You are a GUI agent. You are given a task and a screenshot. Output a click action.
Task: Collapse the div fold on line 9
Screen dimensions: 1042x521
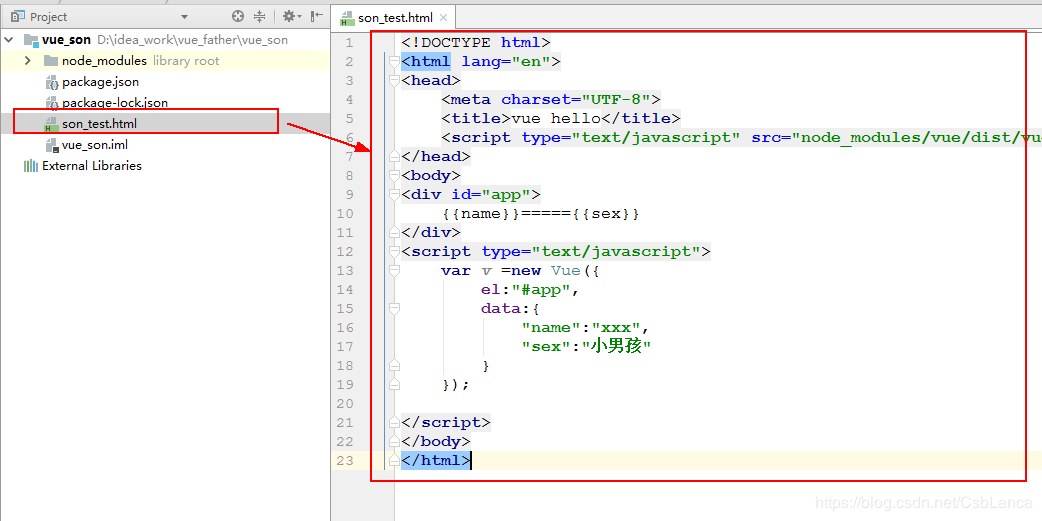coord(394,195)
